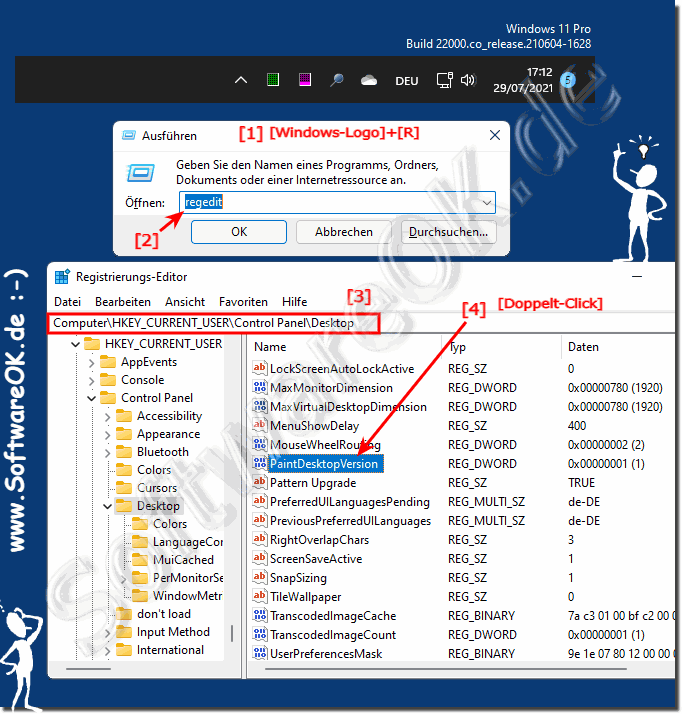Image resolution: width=682 pixels, height=714 pixels.
Task: Open the OneDrive cloud tray icon
Action: (x=369, y=81)
